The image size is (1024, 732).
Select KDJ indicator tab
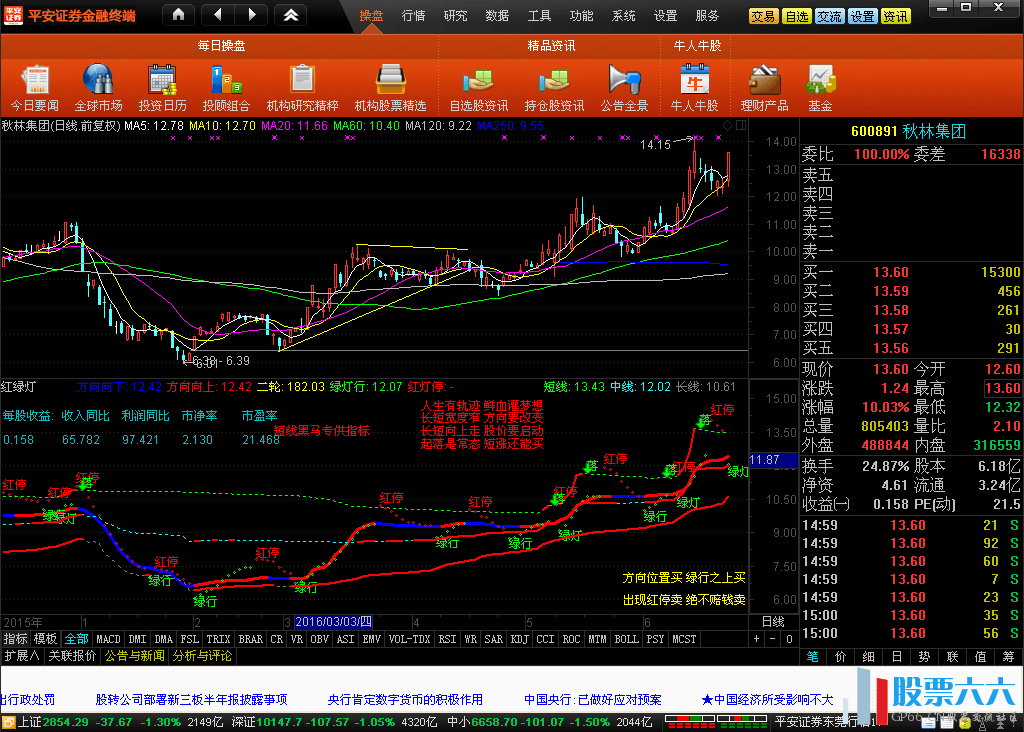[x=519, y=639]
